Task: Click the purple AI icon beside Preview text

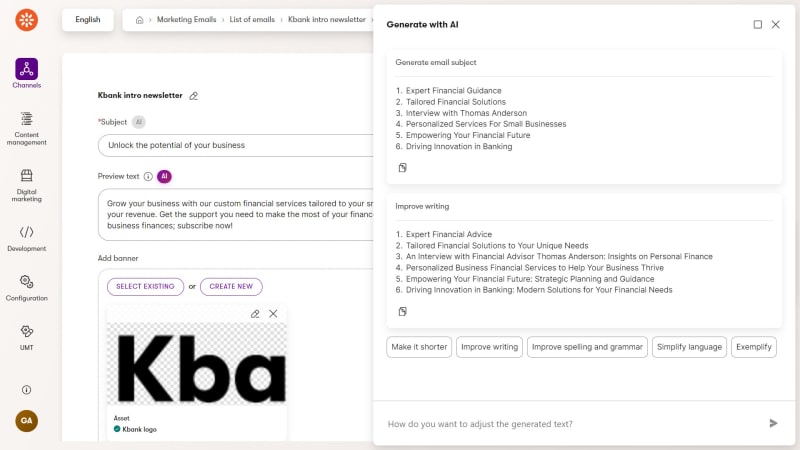Action: [165, 177]
